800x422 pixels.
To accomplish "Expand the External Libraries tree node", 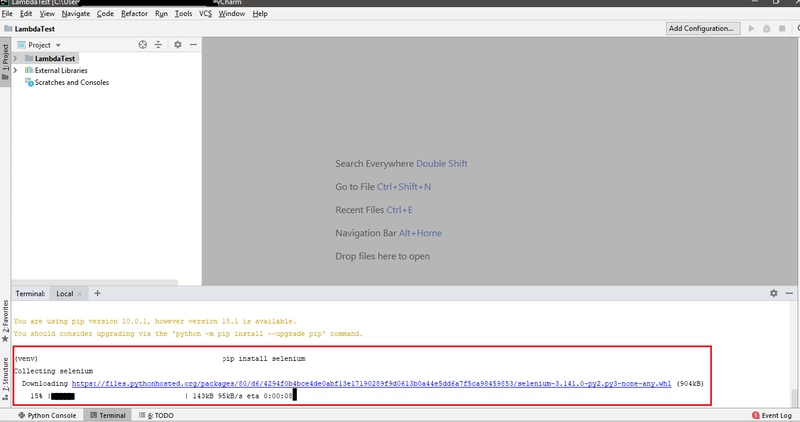I will click(x=15, y=71).
